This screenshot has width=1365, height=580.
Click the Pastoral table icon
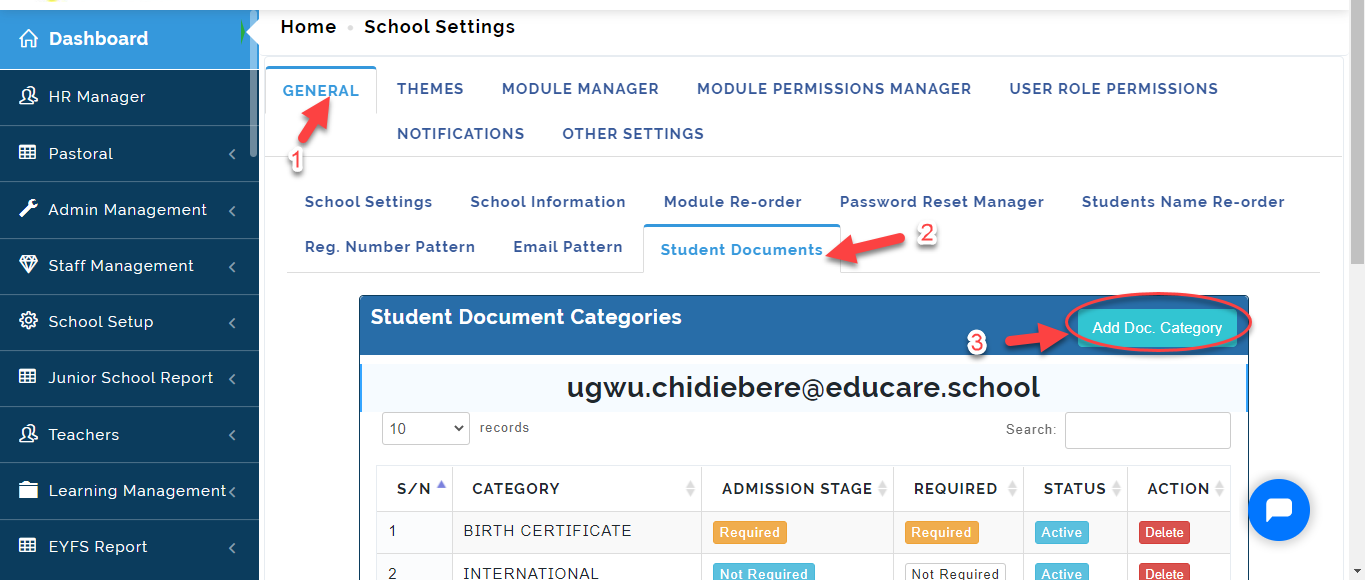[28, 153]
